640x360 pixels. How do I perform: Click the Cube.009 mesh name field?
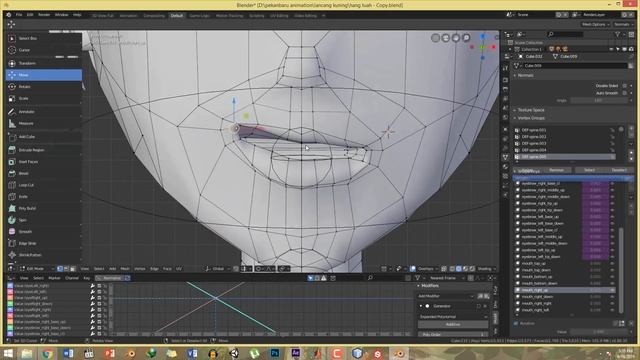coord(575,66)
